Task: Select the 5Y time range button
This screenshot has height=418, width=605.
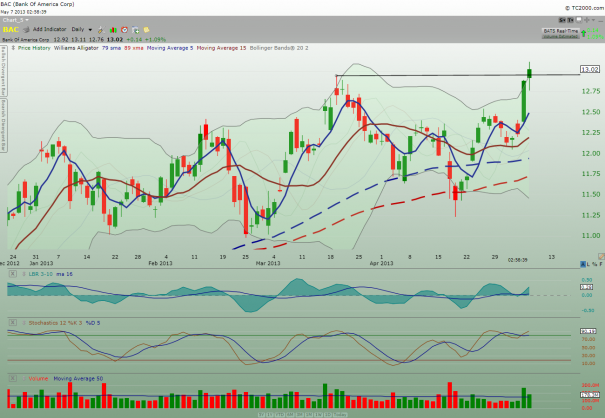Action: click(x=261, y=415)
